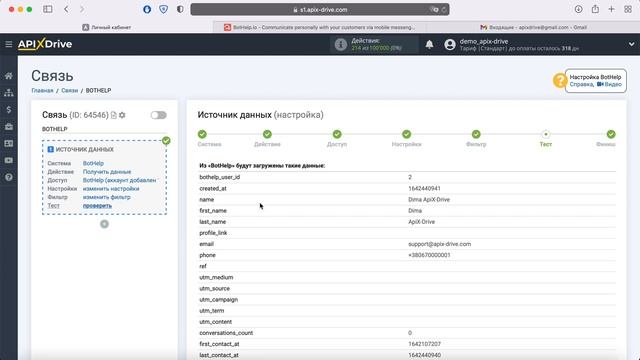Click Safari share icon

pos(595,9)
